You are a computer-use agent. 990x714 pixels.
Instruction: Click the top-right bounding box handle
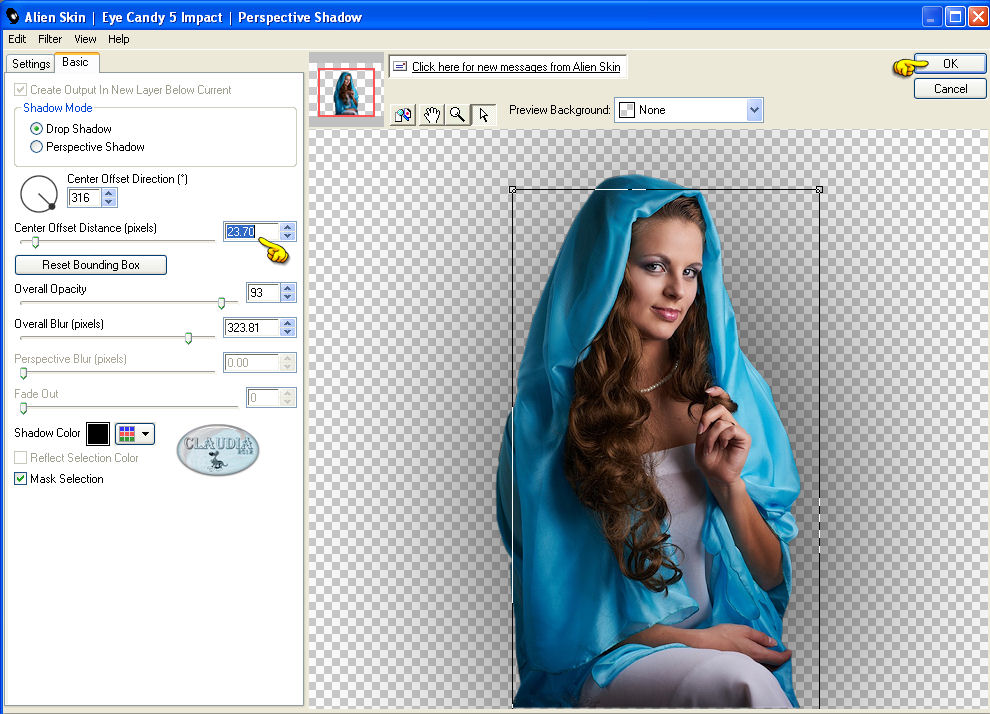pyautogui.click(x=819, y=189)
